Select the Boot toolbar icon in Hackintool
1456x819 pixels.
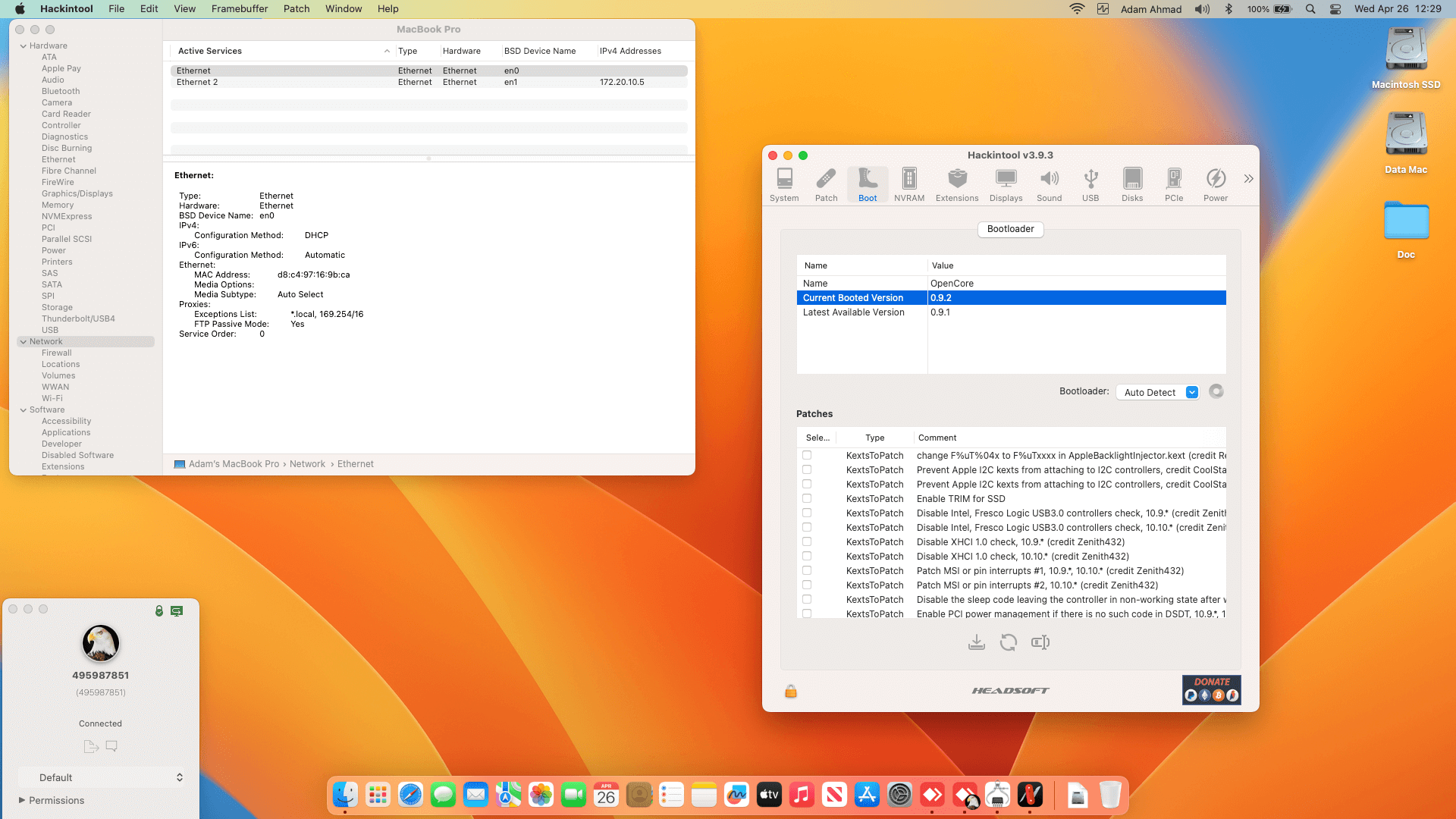click(x=868, y=185)
